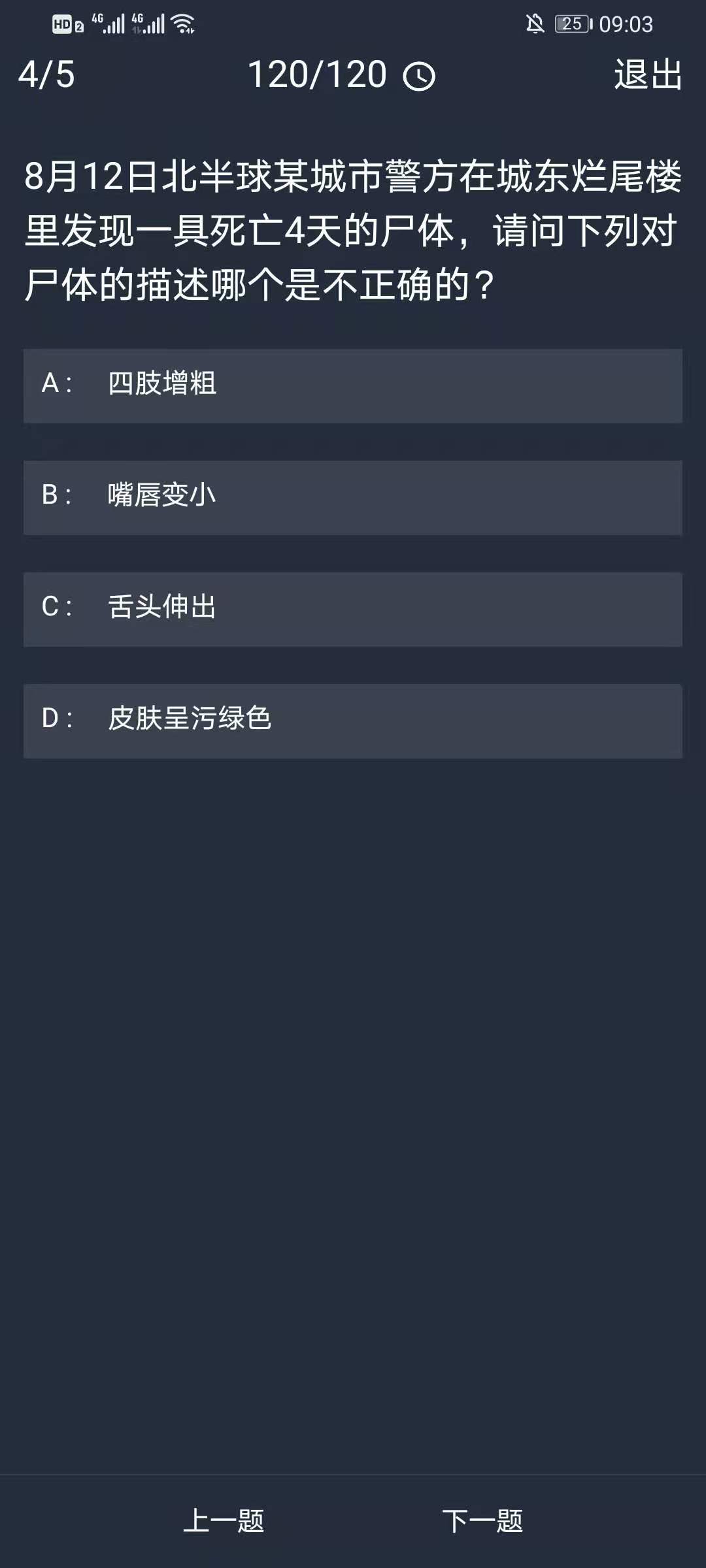
Task: Tap the battery level indicator
Action: click(573, 24)
